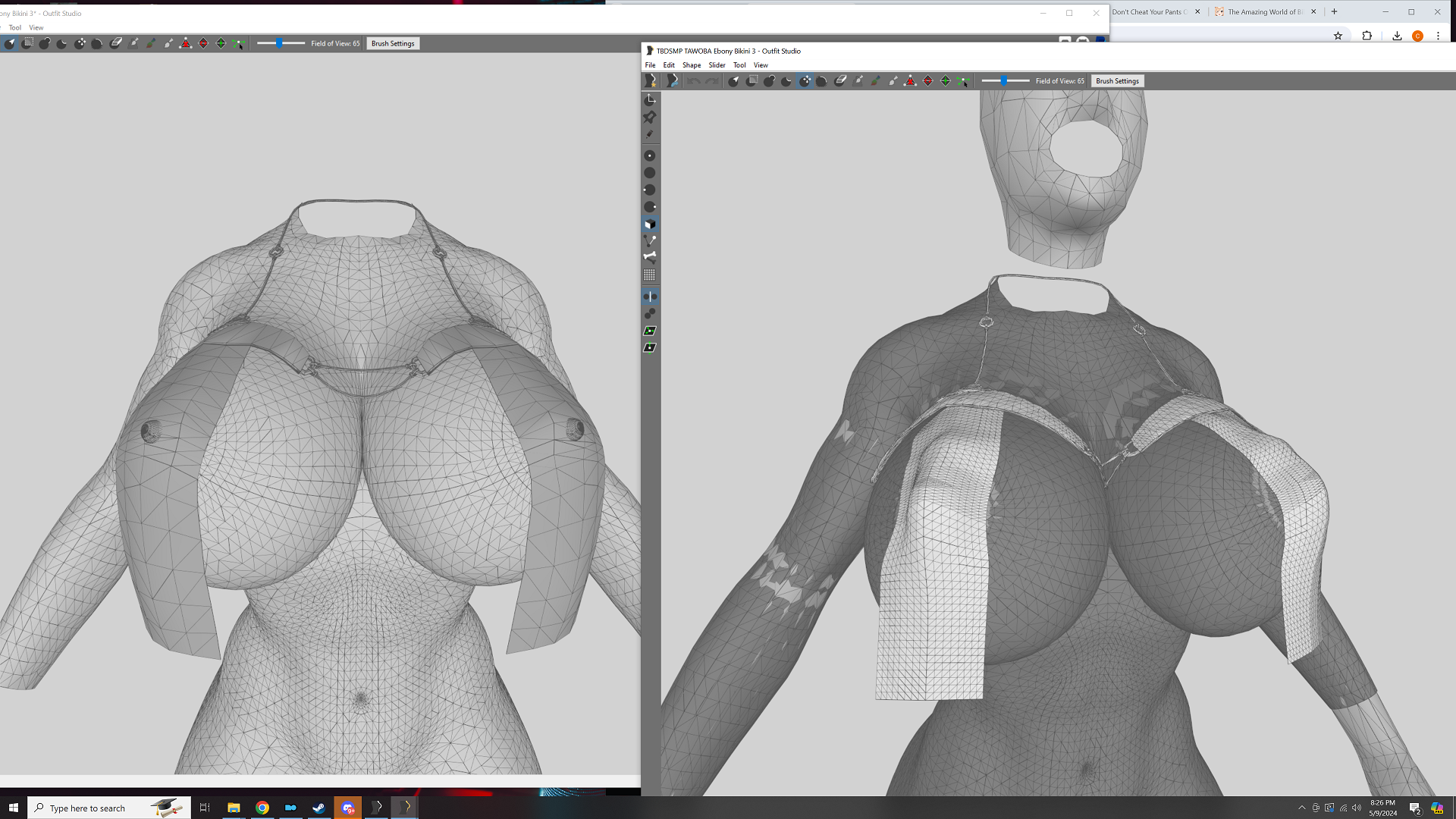This screenshot has width=1456, height=819.
Task: Open the File menu in front window
Action: (x=650, y=65)
